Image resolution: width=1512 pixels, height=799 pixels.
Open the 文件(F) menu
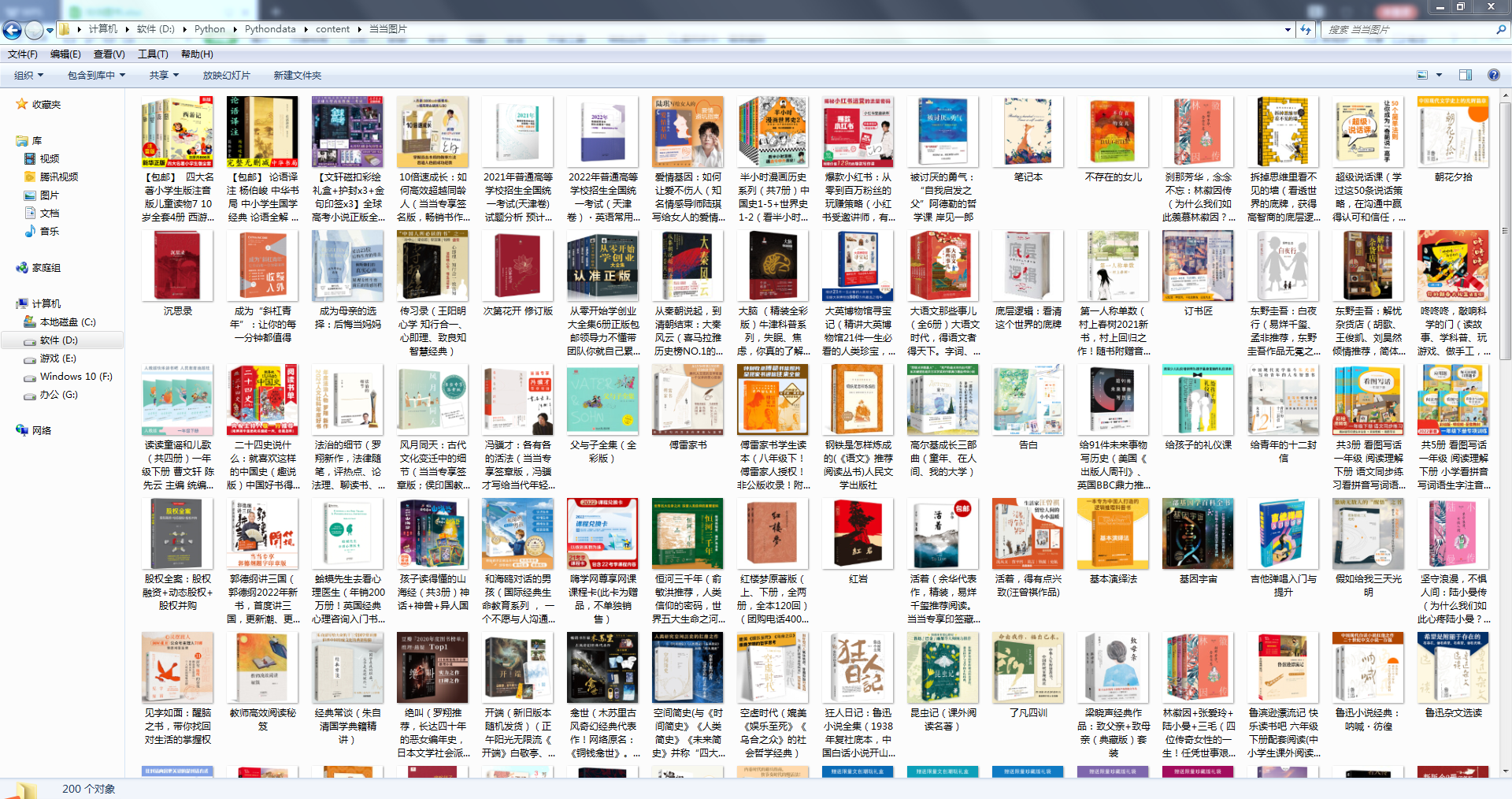[23, 54]
